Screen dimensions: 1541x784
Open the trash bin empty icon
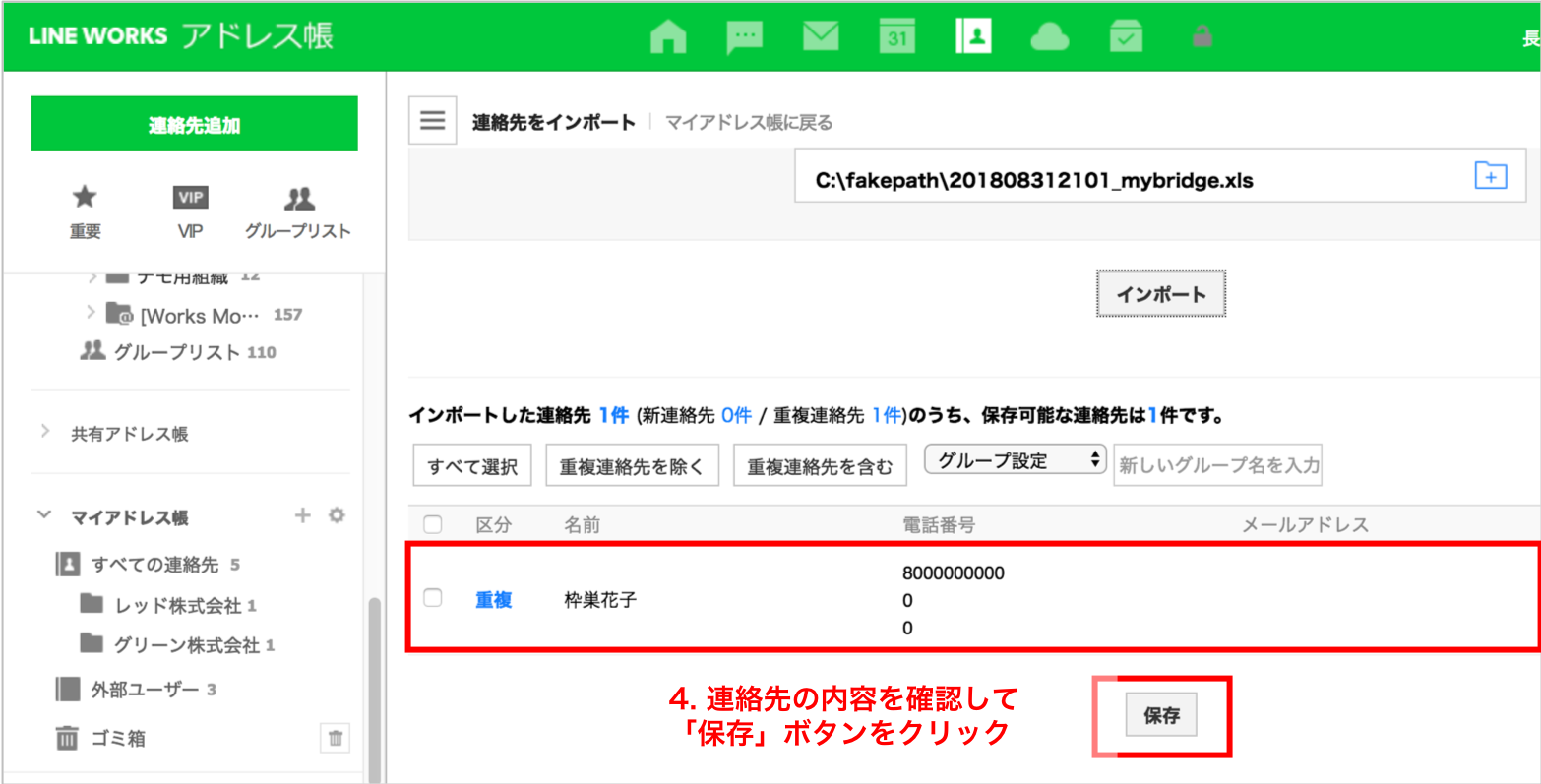point(335,737)
